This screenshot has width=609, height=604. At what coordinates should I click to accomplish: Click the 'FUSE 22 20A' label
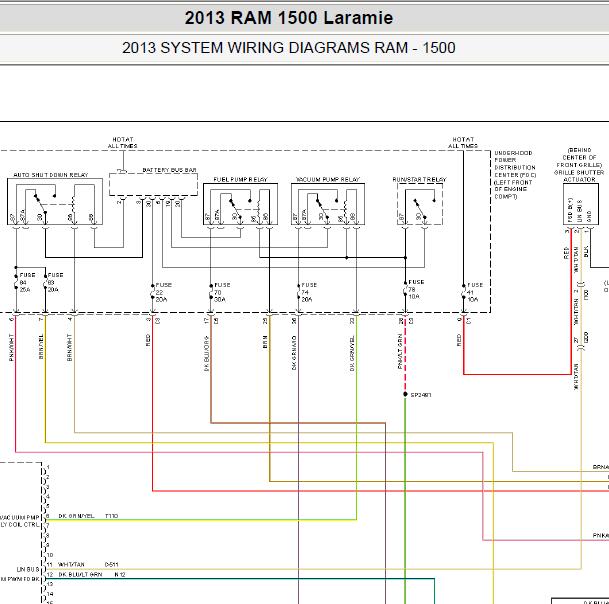pos(163,292)
